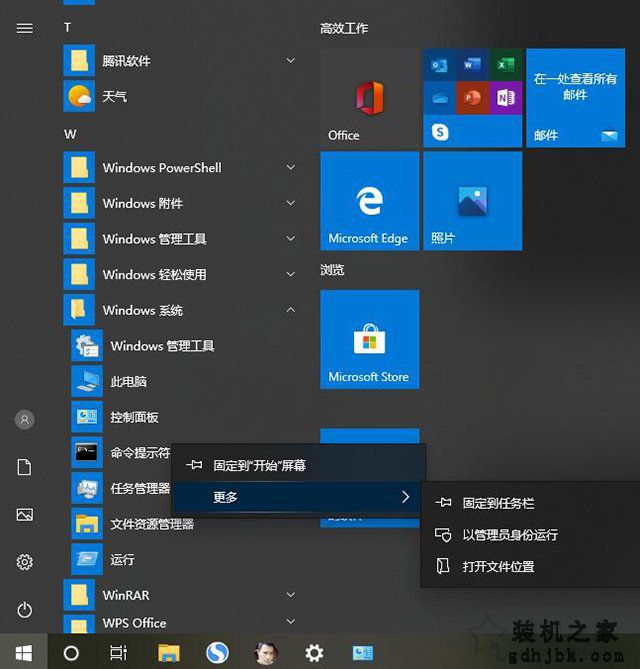Viewport: 640px width, 669px height.
Task: Expand the Windows 附件 folder chevron
Action: click(x=291, y=203)
